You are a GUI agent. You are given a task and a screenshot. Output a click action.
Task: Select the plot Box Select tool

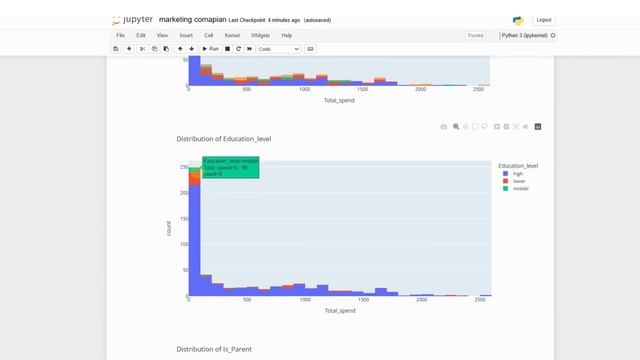click(x=475, y=127)
